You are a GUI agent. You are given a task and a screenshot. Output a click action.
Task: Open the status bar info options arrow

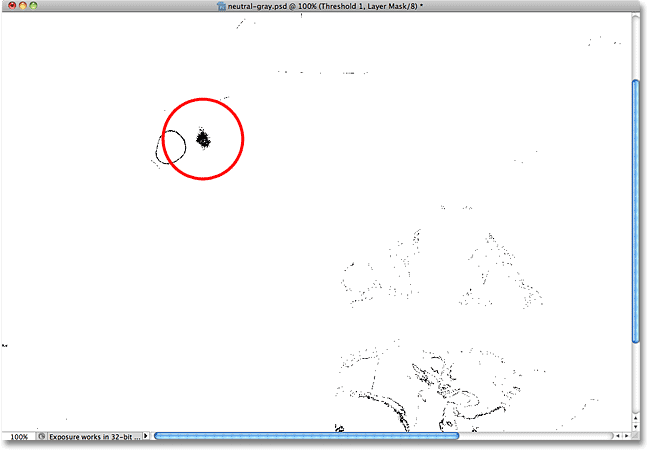click(x=146, y=436)
